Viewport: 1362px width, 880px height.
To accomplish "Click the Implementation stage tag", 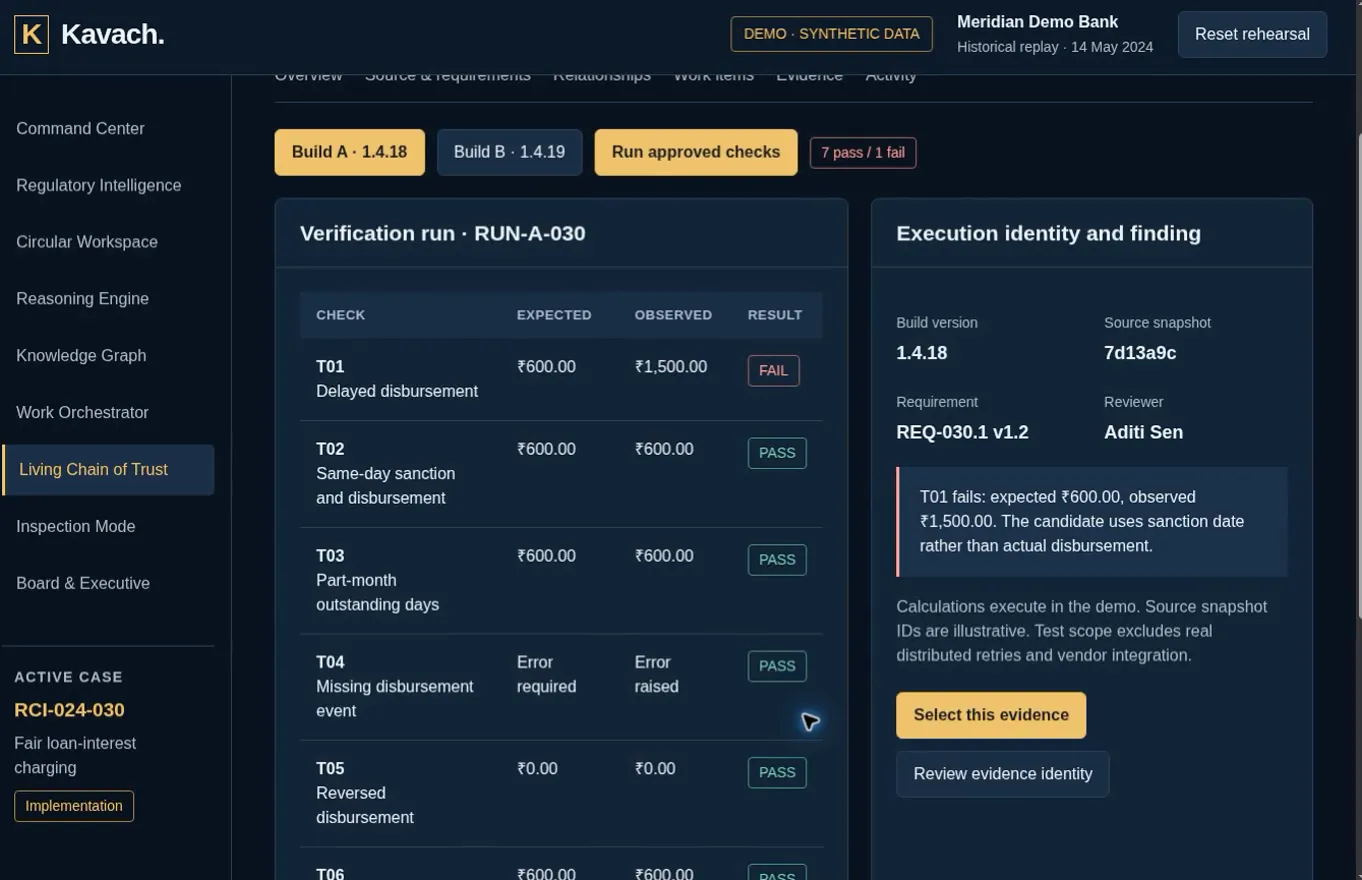I will (74, 806).
